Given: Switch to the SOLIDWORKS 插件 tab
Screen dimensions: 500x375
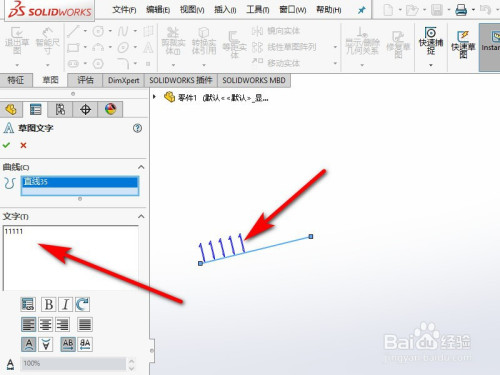Looking at the screenshot, I should click(181, 80).
